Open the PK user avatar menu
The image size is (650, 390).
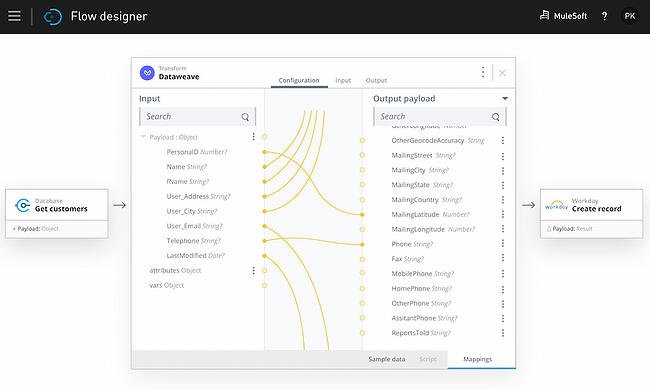coord(630,16)
